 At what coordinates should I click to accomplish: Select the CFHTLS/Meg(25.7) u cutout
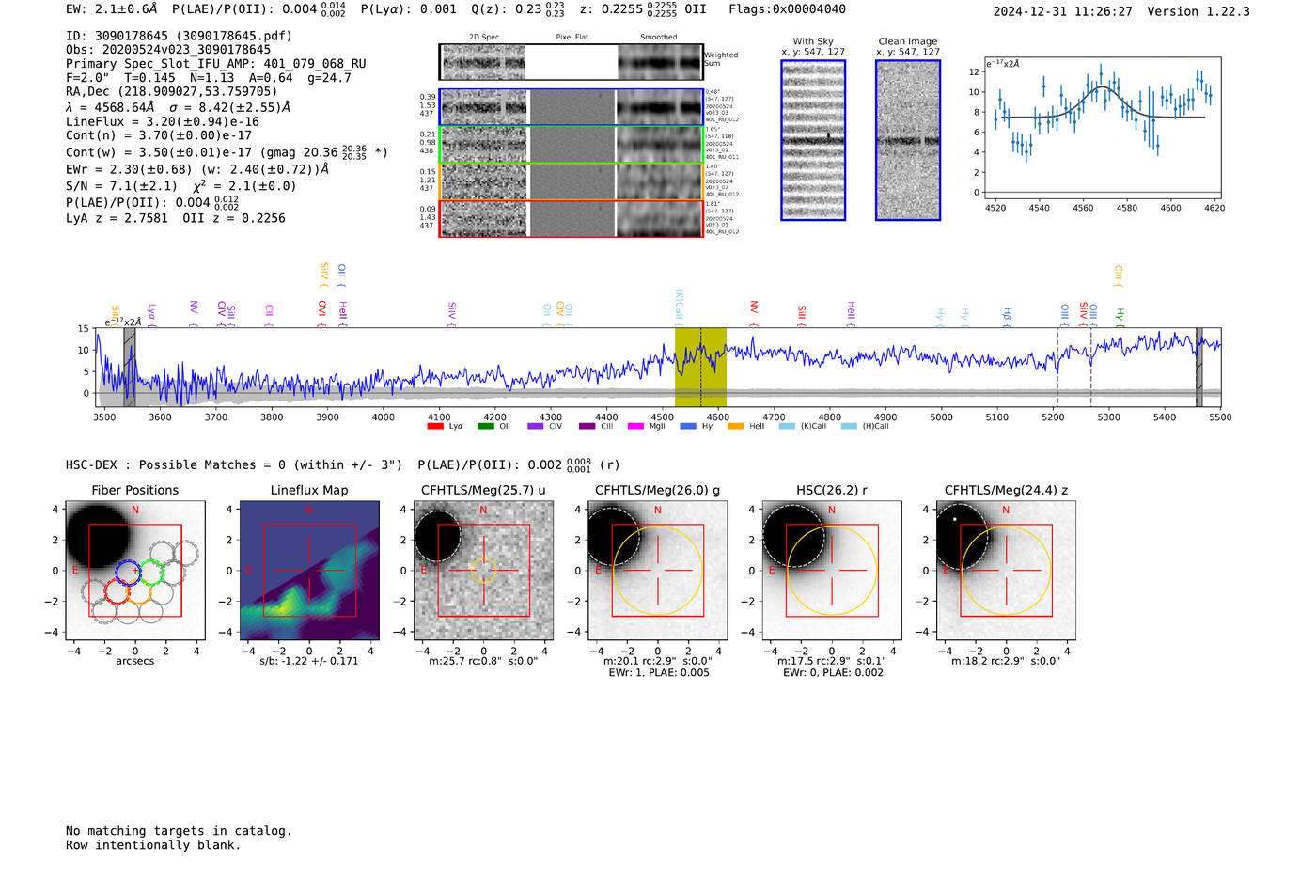tap(483, 571)
